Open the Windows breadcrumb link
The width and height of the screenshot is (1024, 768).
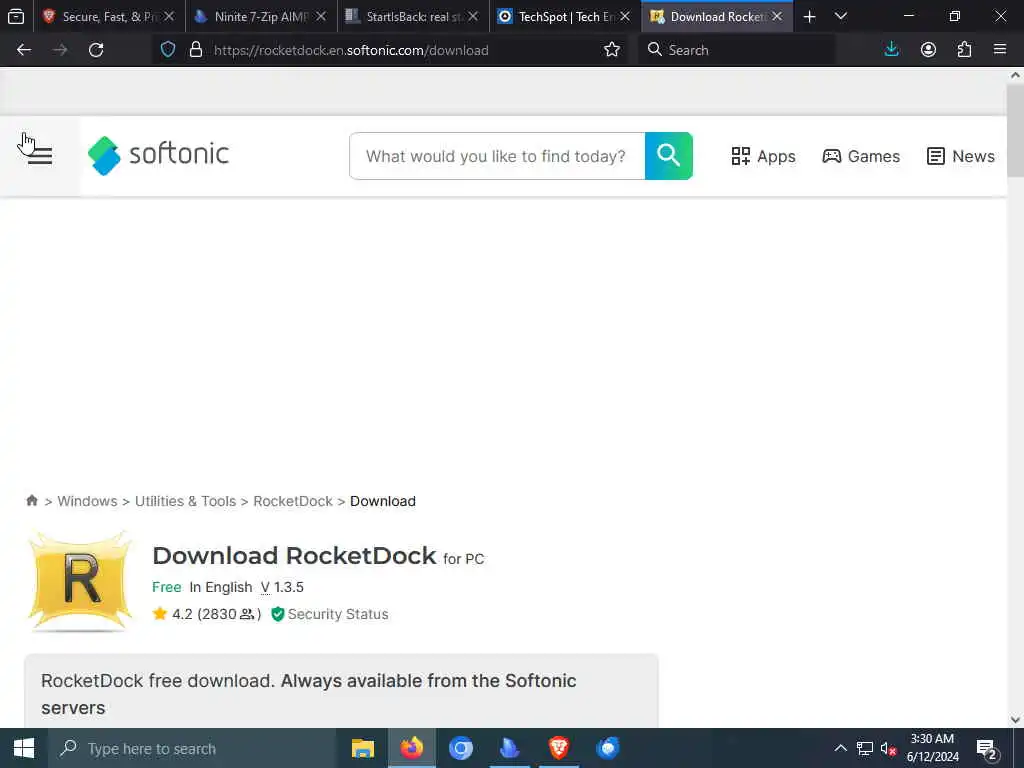pos(88,501)
